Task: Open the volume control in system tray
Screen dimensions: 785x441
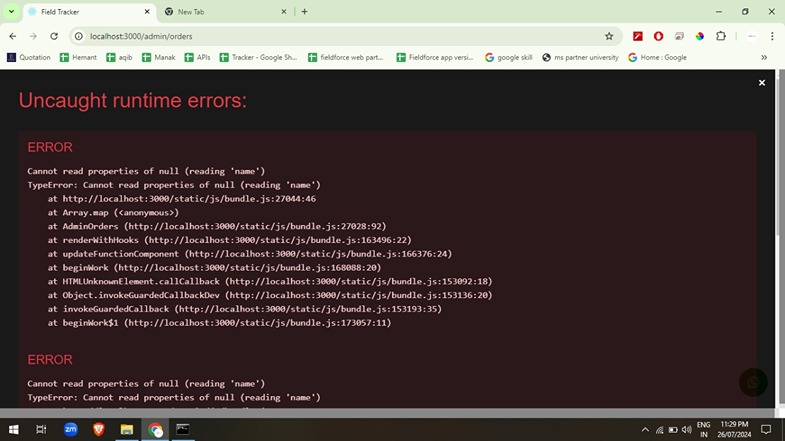Action: 686,429
